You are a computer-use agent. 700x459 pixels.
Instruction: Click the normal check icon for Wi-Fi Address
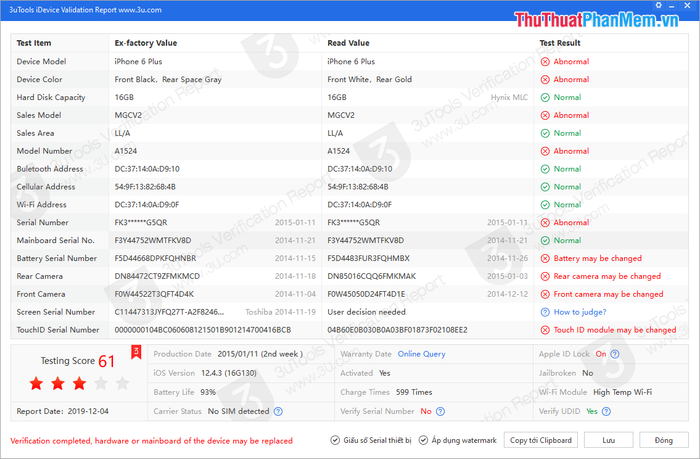545,204
